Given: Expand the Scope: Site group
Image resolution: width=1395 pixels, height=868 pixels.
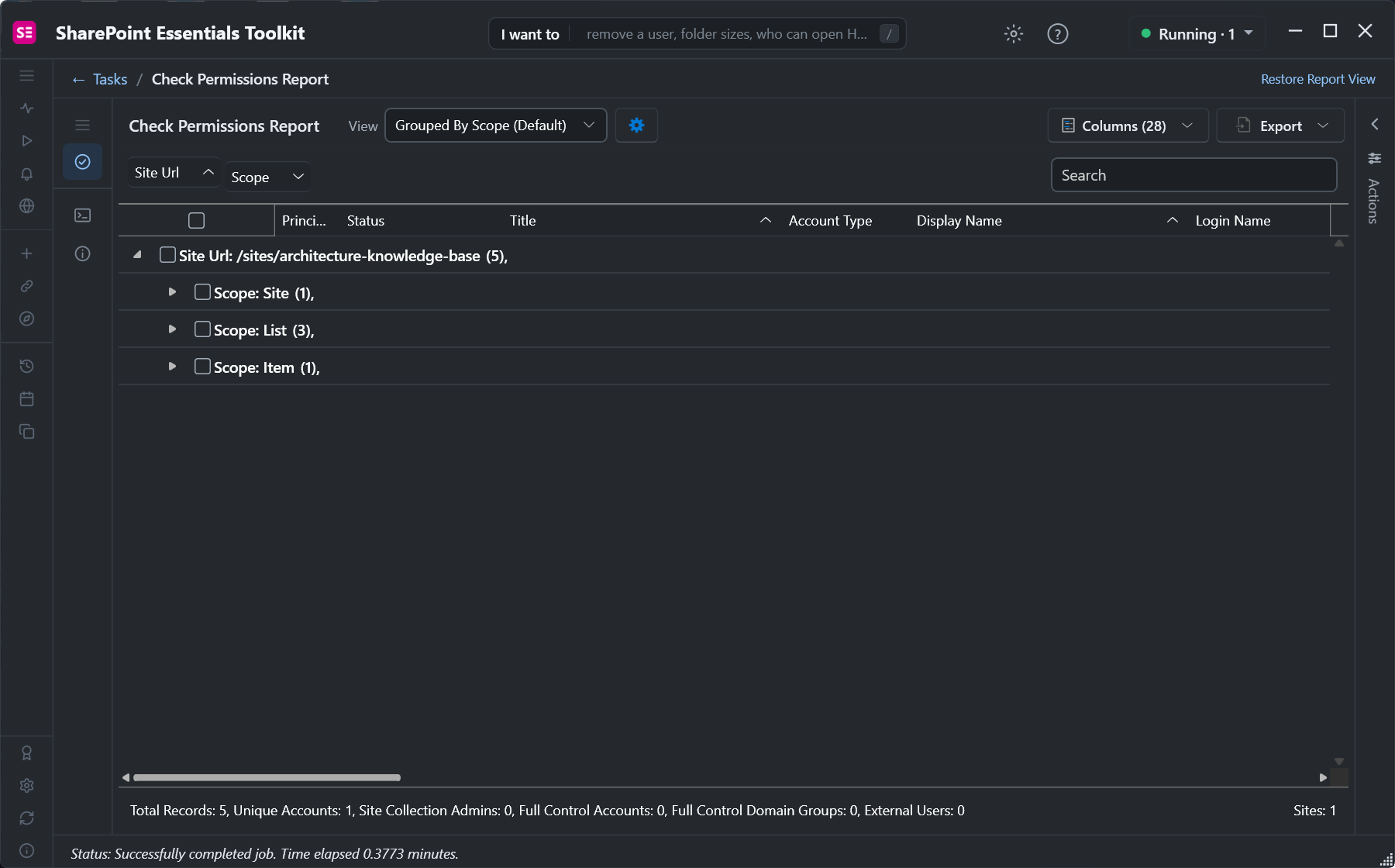Looking at the screenshot, I should (x=172, y=292).
